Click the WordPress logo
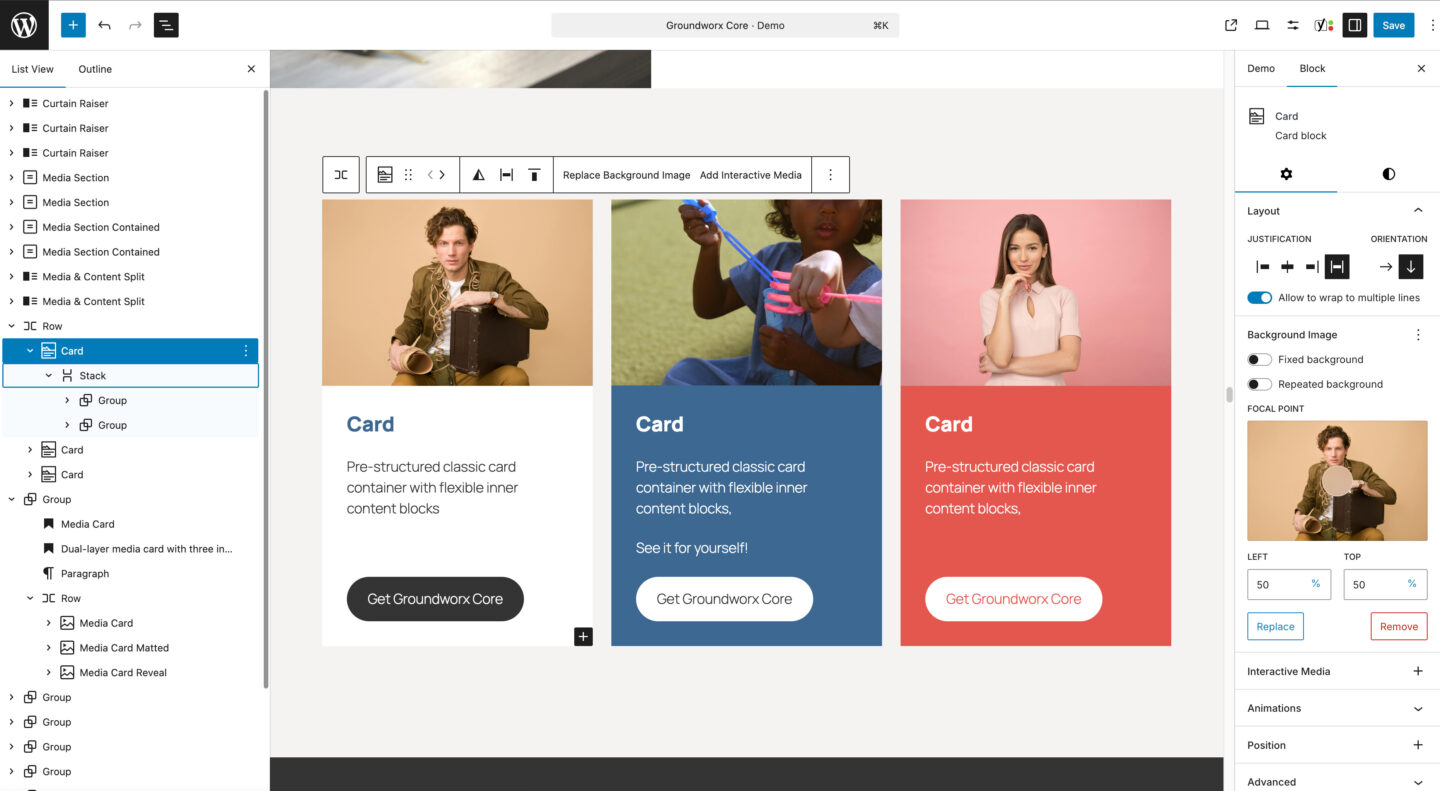 point(24,25)
